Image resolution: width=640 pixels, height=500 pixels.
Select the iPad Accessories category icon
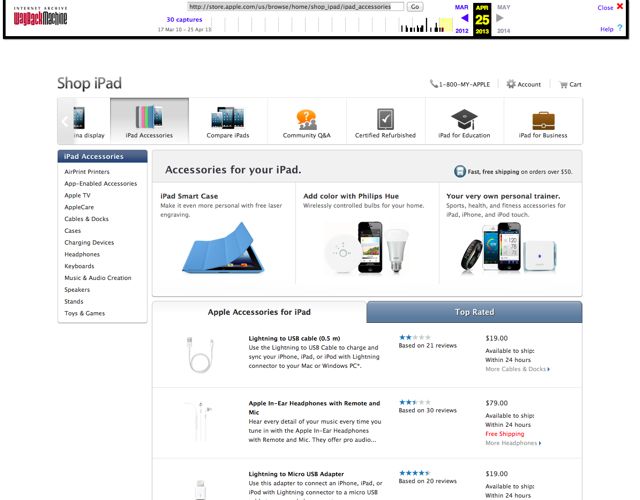pyautogui.click(x=149, y=117)
